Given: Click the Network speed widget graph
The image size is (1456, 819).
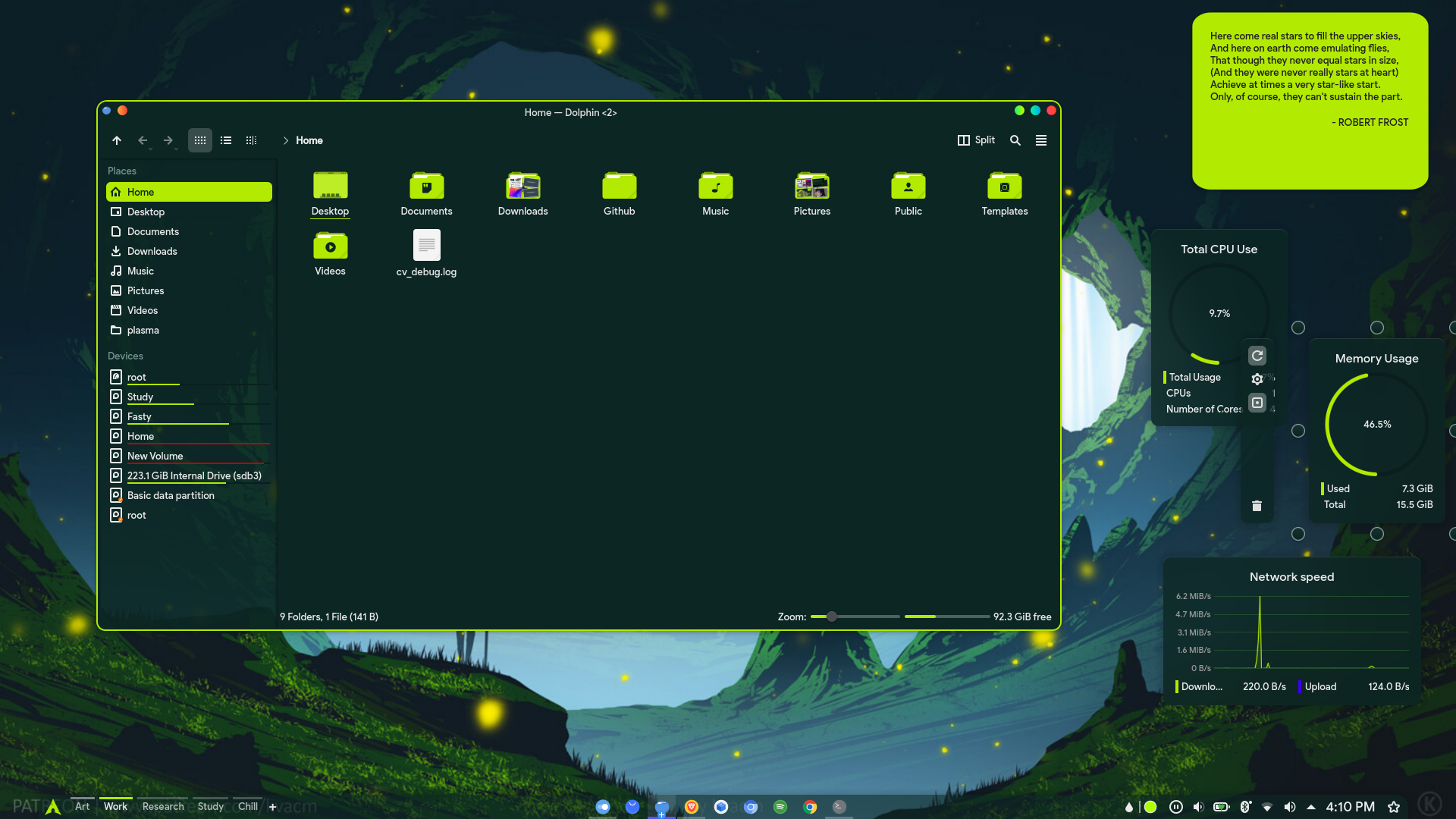Looking at the screenshot, I should pos(1292,631).
